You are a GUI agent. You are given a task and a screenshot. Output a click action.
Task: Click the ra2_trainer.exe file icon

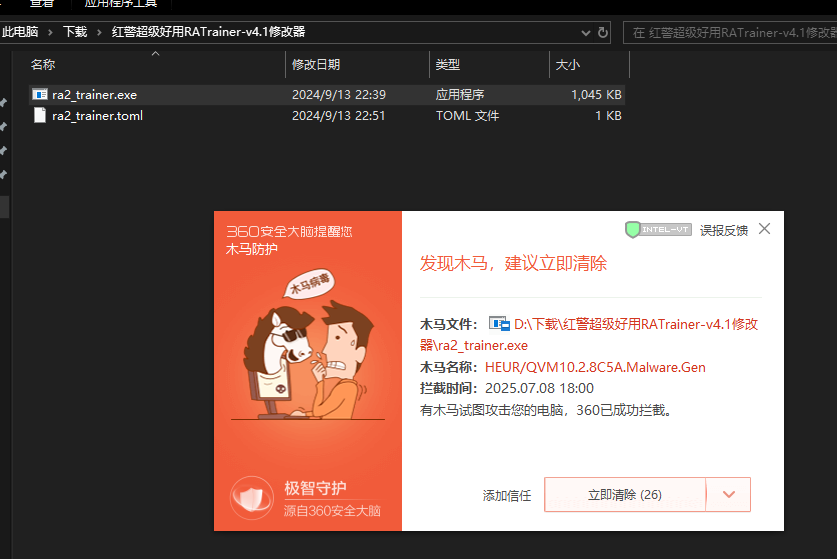(40, 95)
